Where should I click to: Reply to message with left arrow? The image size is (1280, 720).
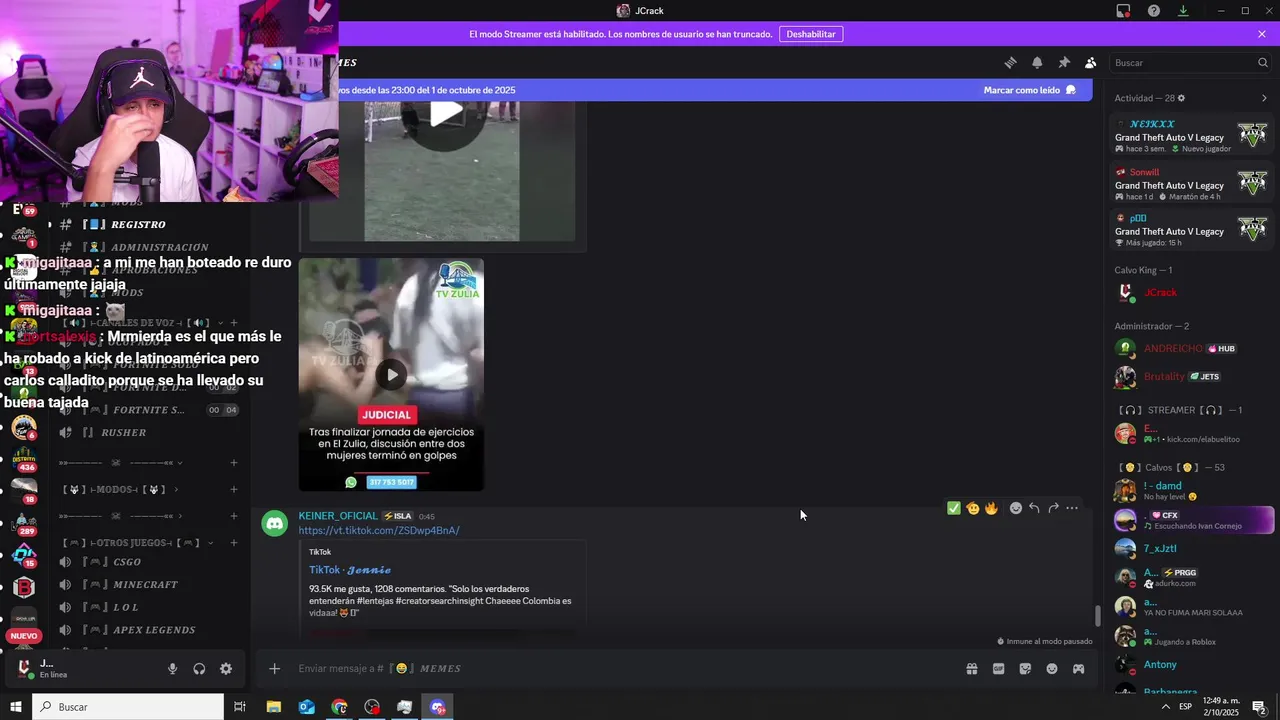tap(1034, 508)
